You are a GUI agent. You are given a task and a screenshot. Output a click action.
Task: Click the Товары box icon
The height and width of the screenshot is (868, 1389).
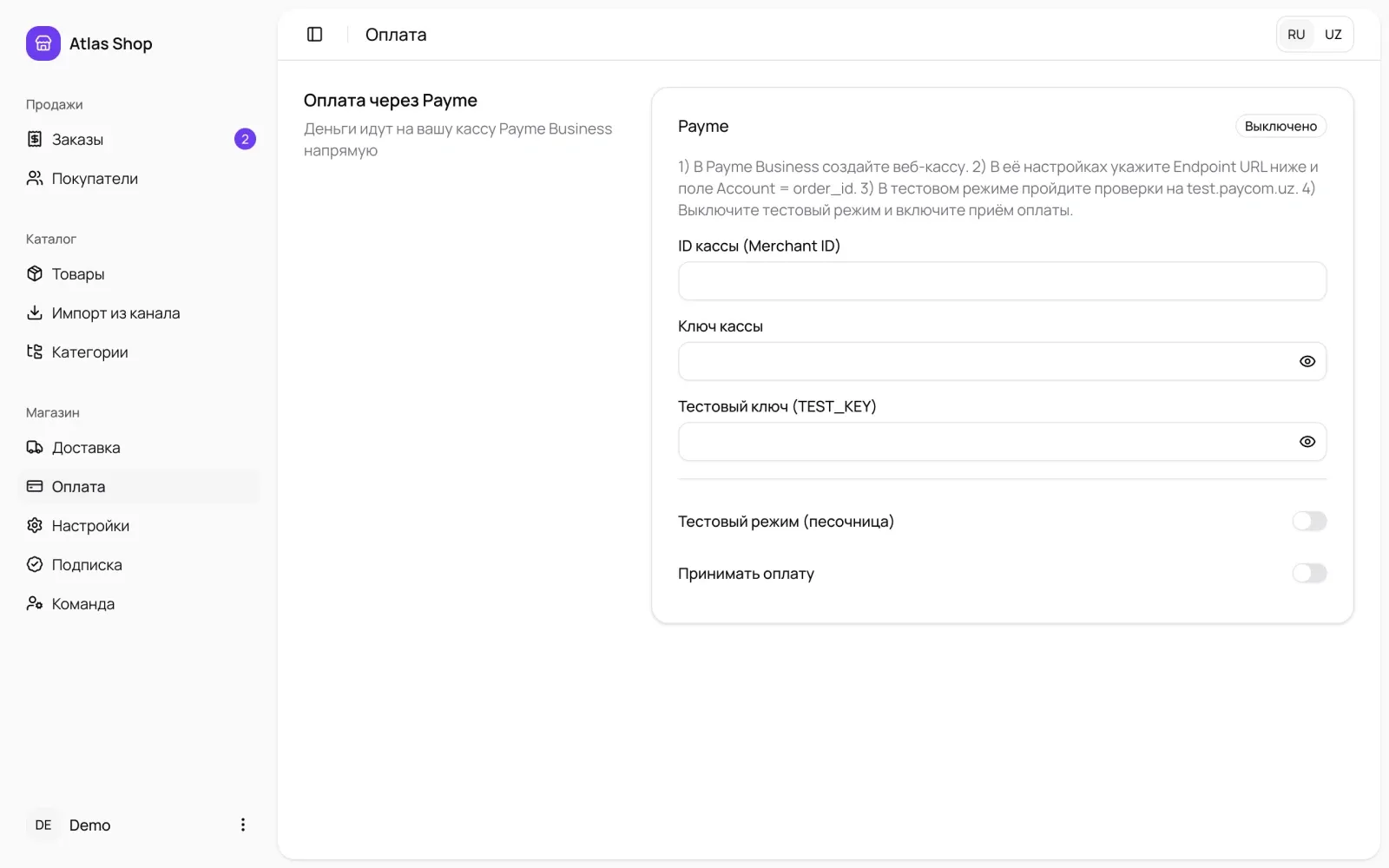[35, 273]
